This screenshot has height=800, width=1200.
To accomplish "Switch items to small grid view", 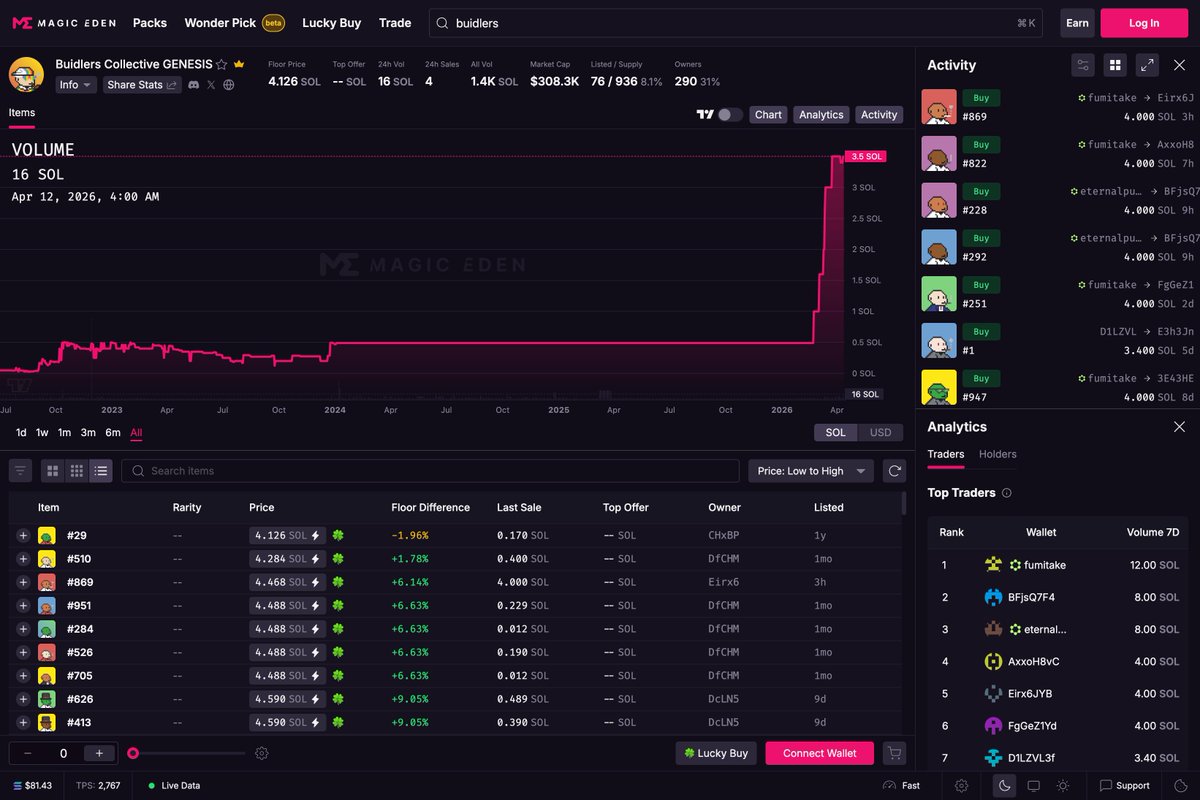I will (x=77, y=471).
